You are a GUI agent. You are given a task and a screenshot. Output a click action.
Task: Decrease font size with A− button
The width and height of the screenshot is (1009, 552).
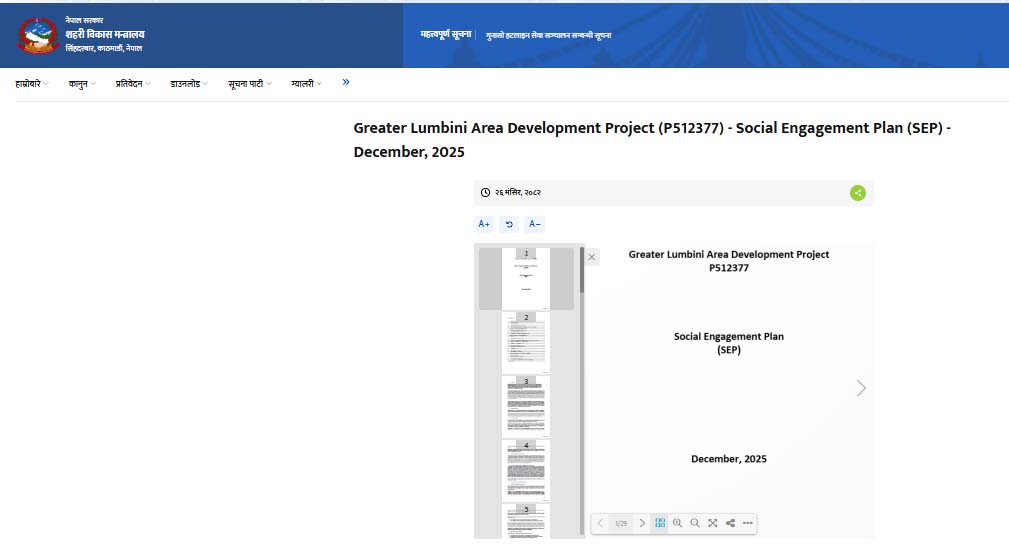click(535, 224)
